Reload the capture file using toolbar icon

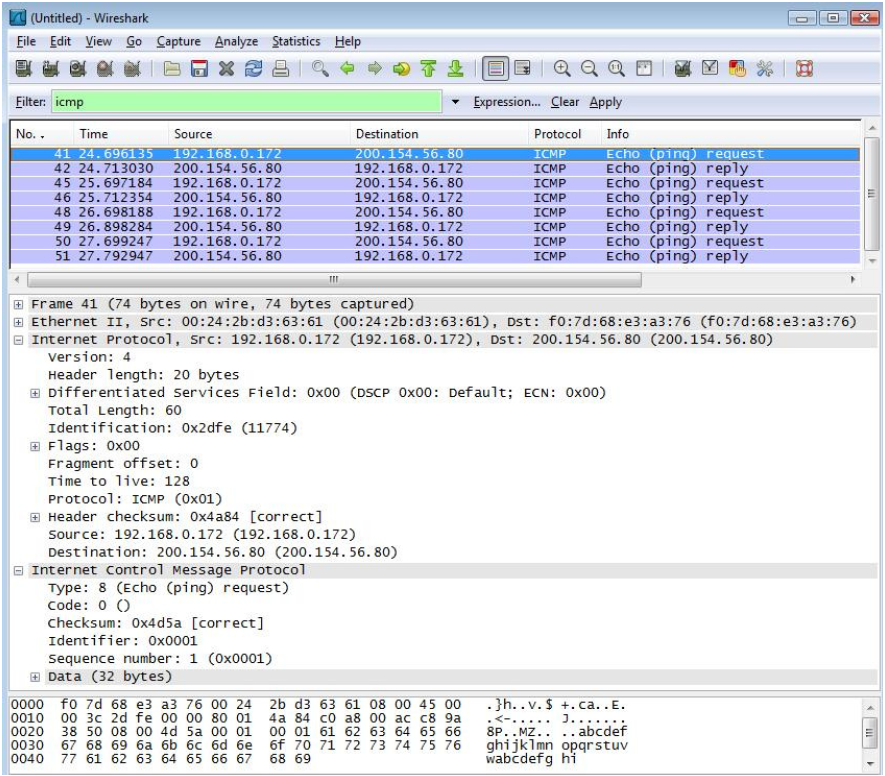[x=255, y=72]
